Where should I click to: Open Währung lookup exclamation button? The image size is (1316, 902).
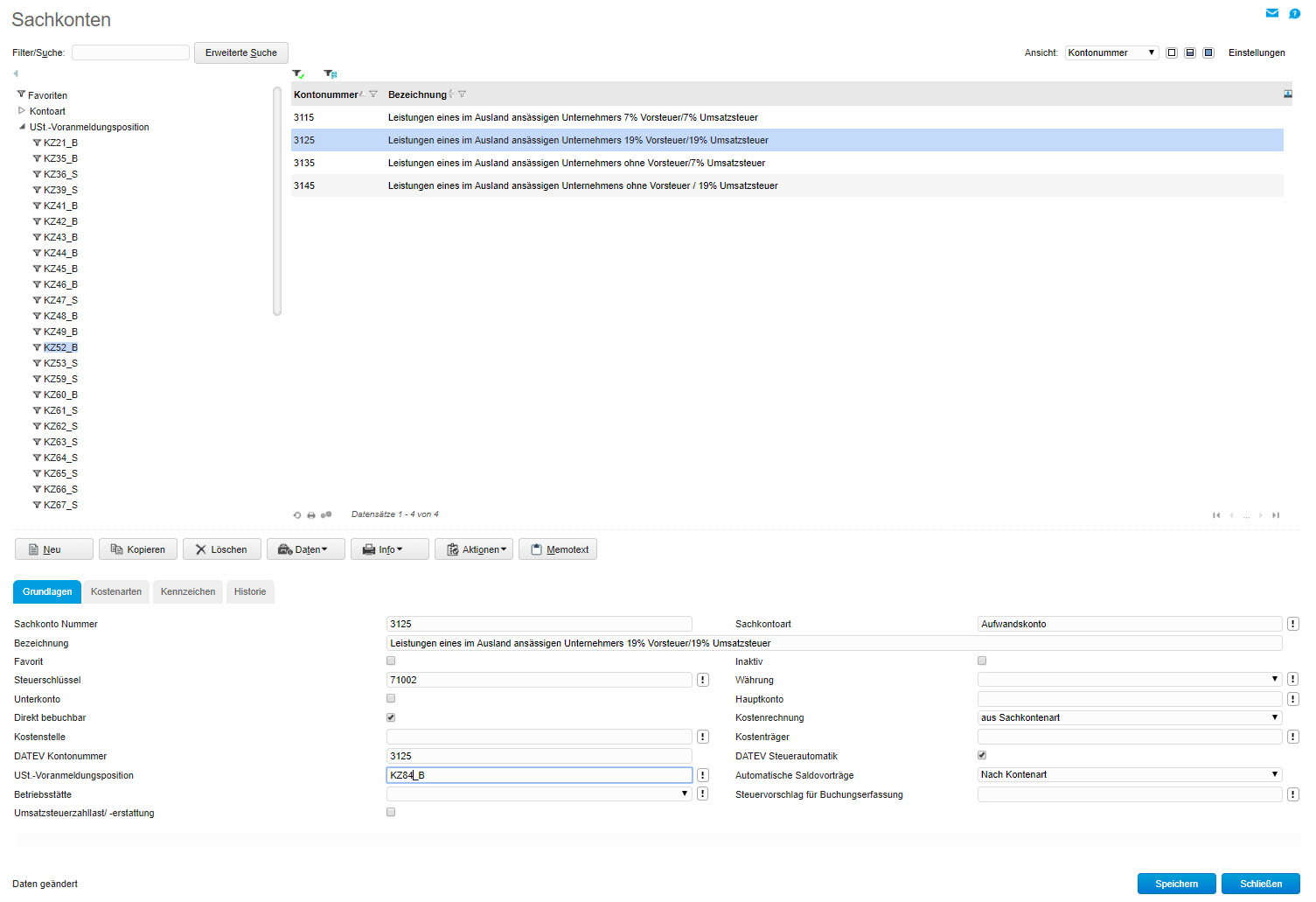pyautogui.click(x=1292, y=679)
